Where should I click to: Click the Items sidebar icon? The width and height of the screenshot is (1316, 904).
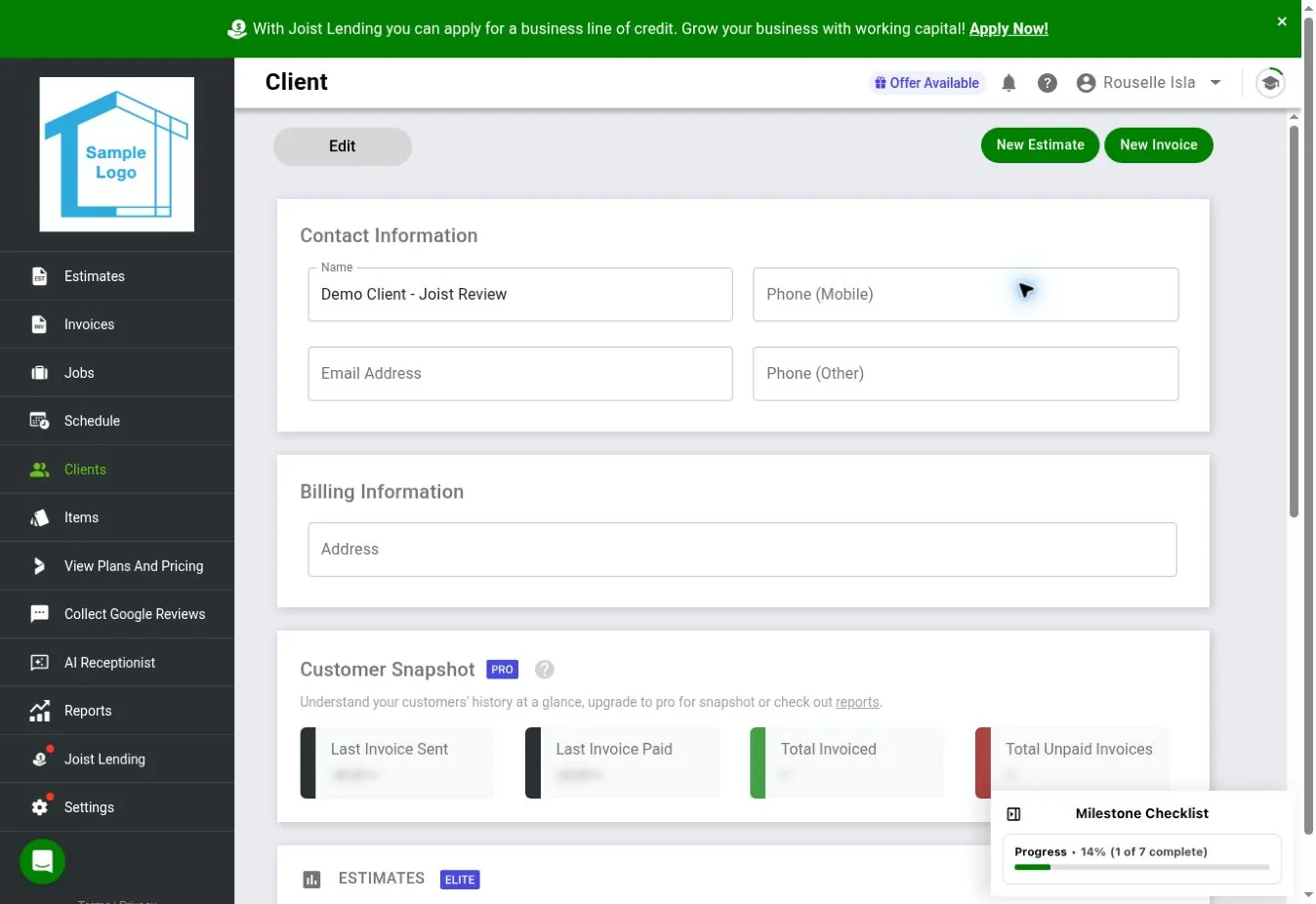39,517
